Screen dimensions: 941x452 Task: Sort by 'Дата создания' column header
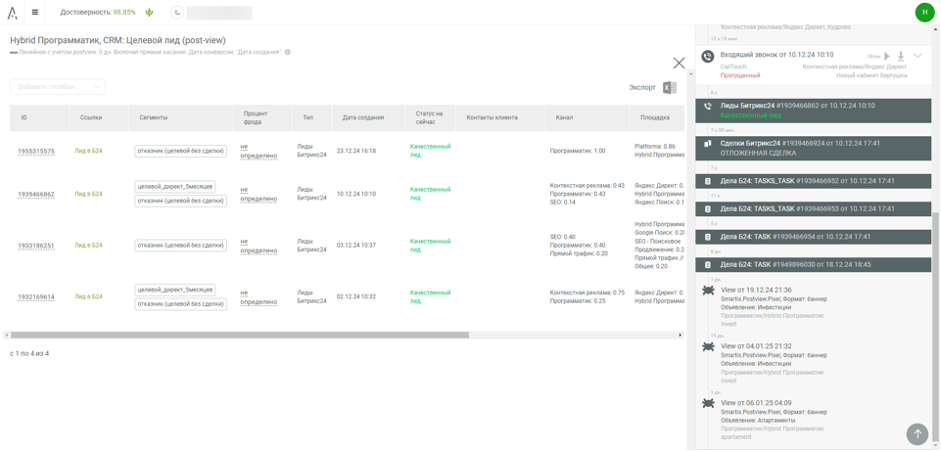[363, 117]
